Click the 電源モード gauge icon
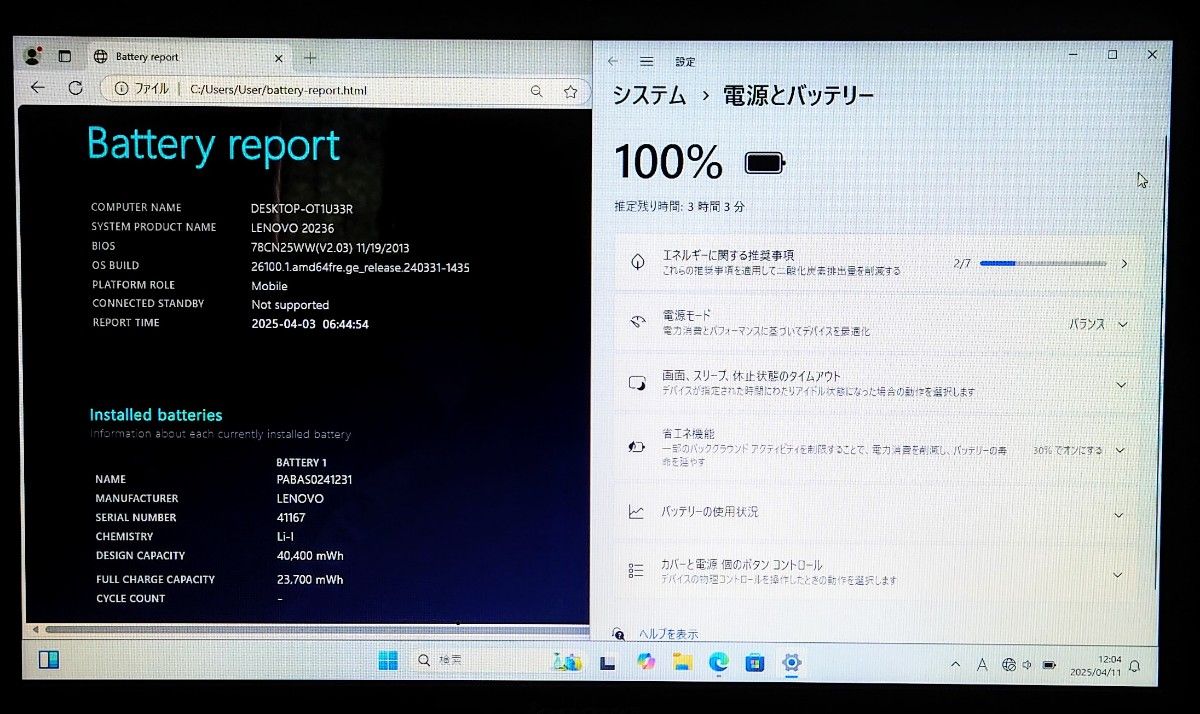The width and height of the screenshot is (1200, 714). coord(637,322)
